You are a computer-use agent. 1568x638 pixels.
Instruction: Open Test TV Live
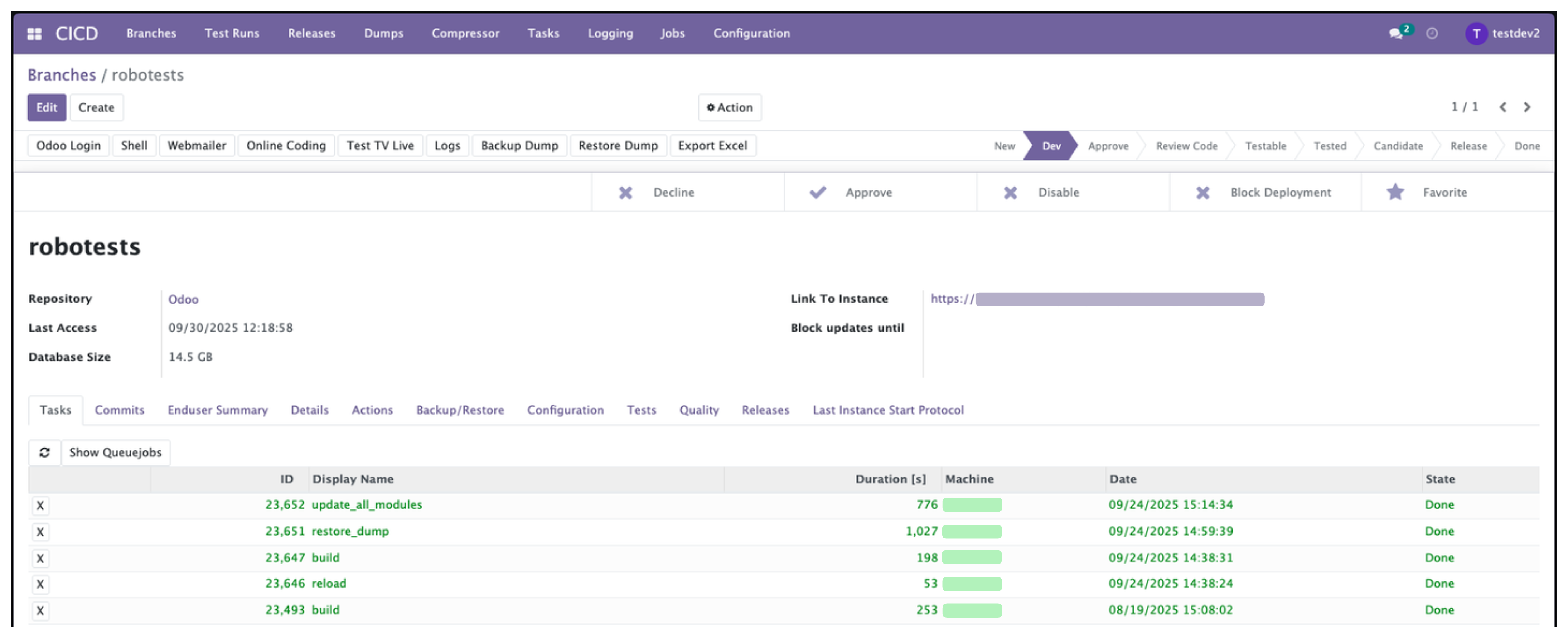pos(381,146)
